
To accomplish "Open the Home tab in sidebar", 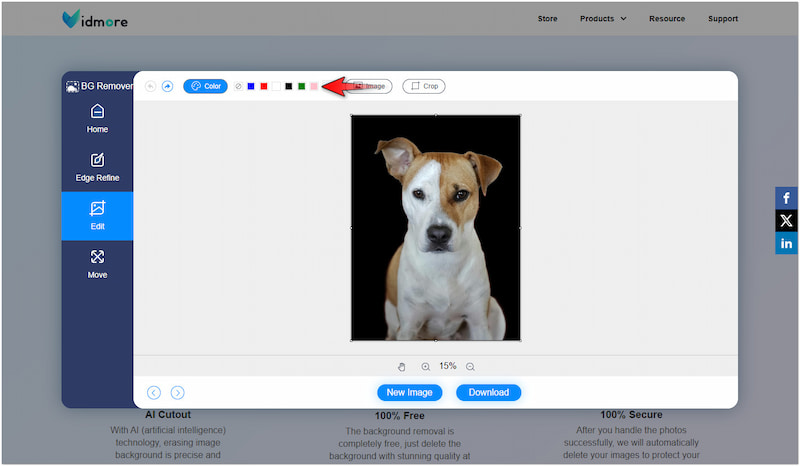I will (x=97, y=118).
